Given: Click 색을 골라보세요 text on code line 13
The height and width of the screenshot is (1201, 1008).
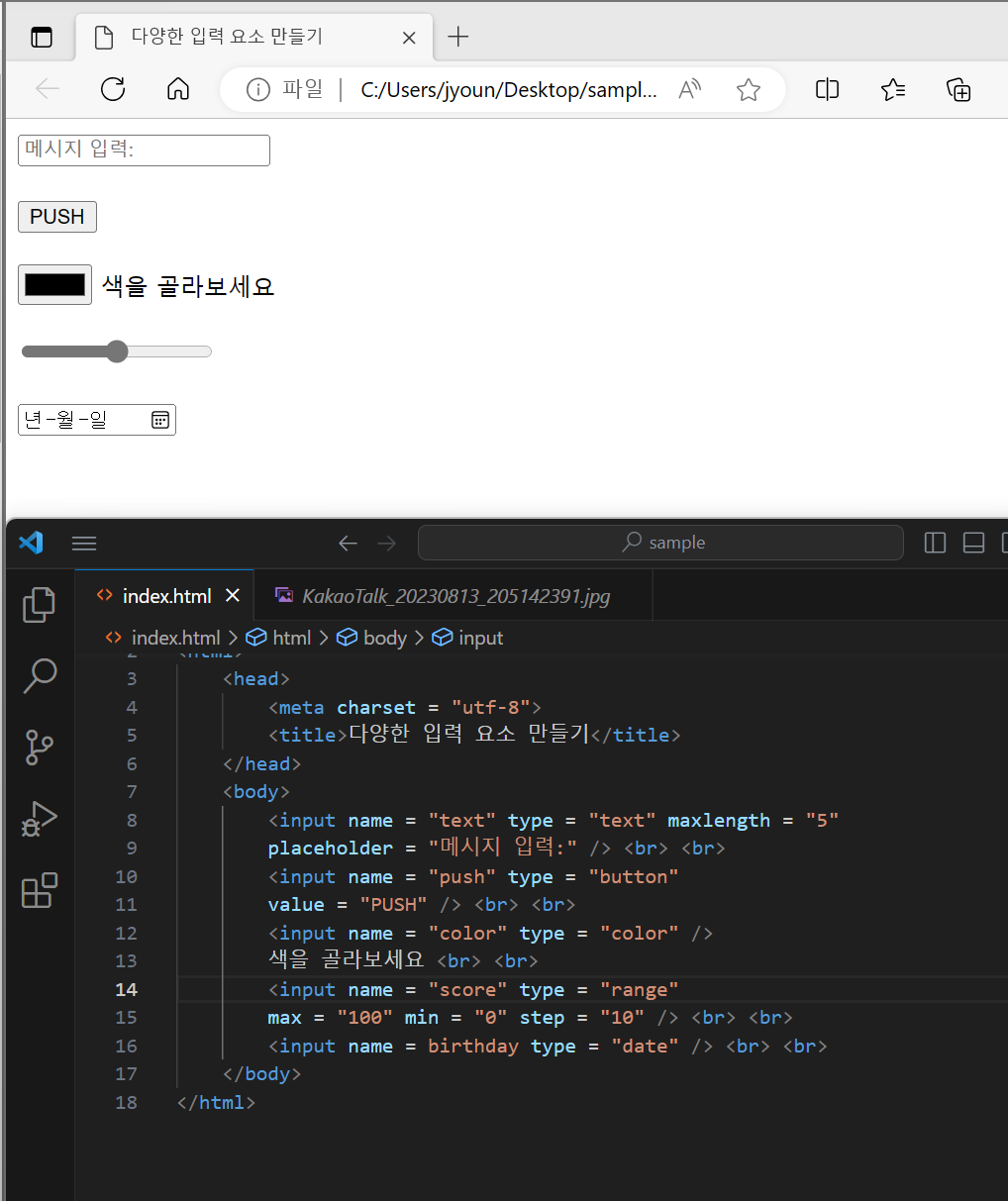Looking at the screenshot, I should (x=347, y=960).
